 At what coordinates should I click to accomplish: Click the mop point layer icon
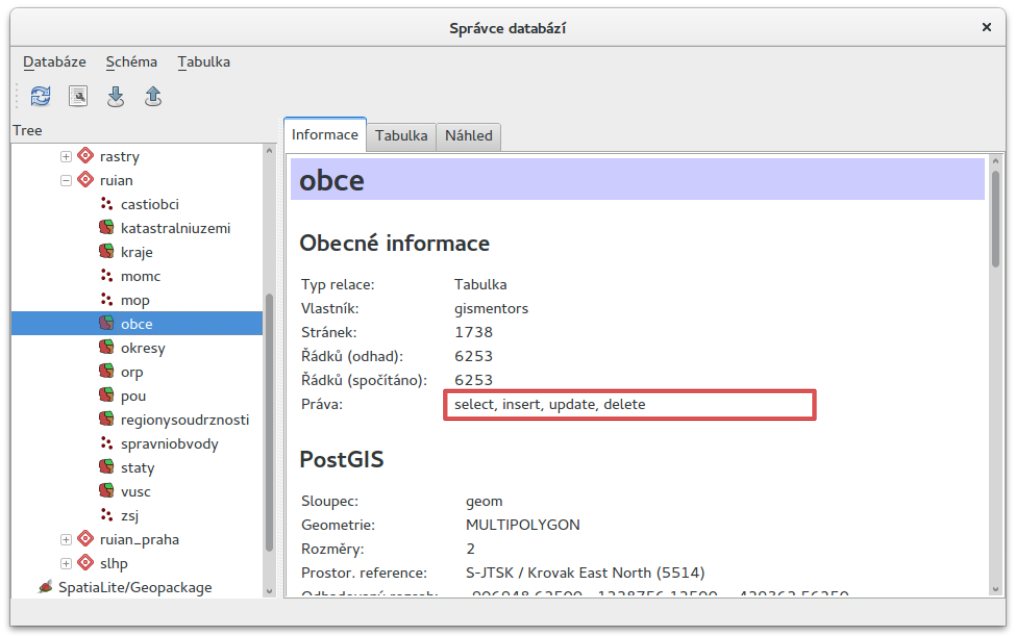click(x=106, y=299)
